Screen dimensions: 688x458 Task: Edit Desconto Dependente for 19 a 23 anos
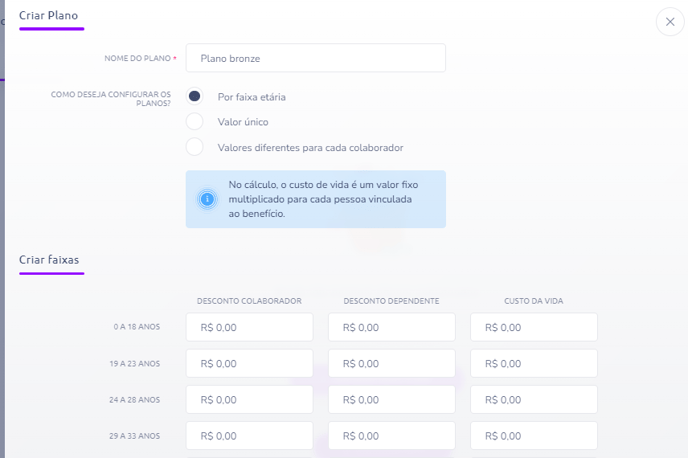(x=392, y=363)
